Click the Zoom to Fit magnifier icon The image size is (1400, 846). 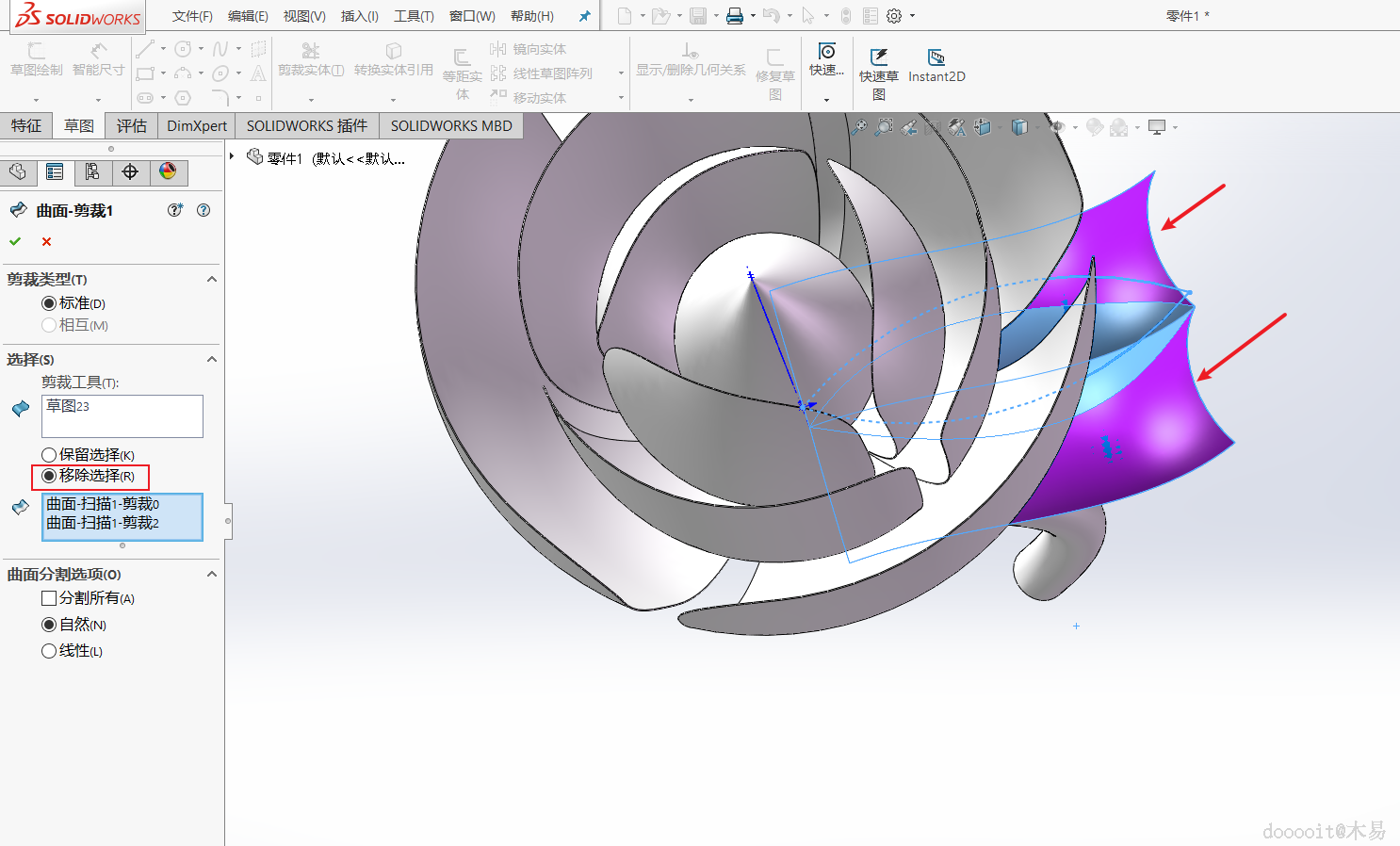pyautogui.click(x=858, y=127)
